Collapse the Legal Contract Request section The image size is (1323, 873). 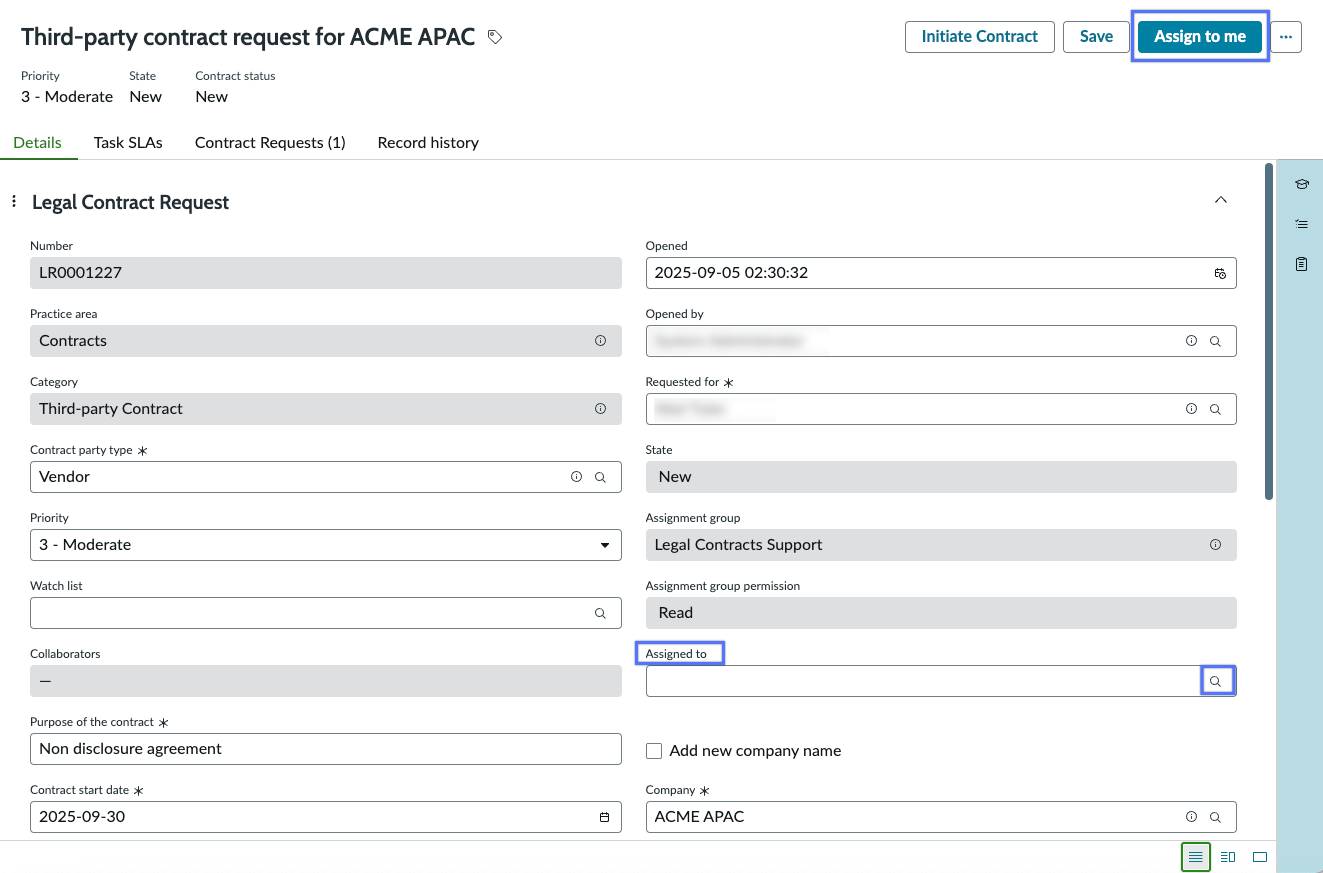click(1220, 200)
